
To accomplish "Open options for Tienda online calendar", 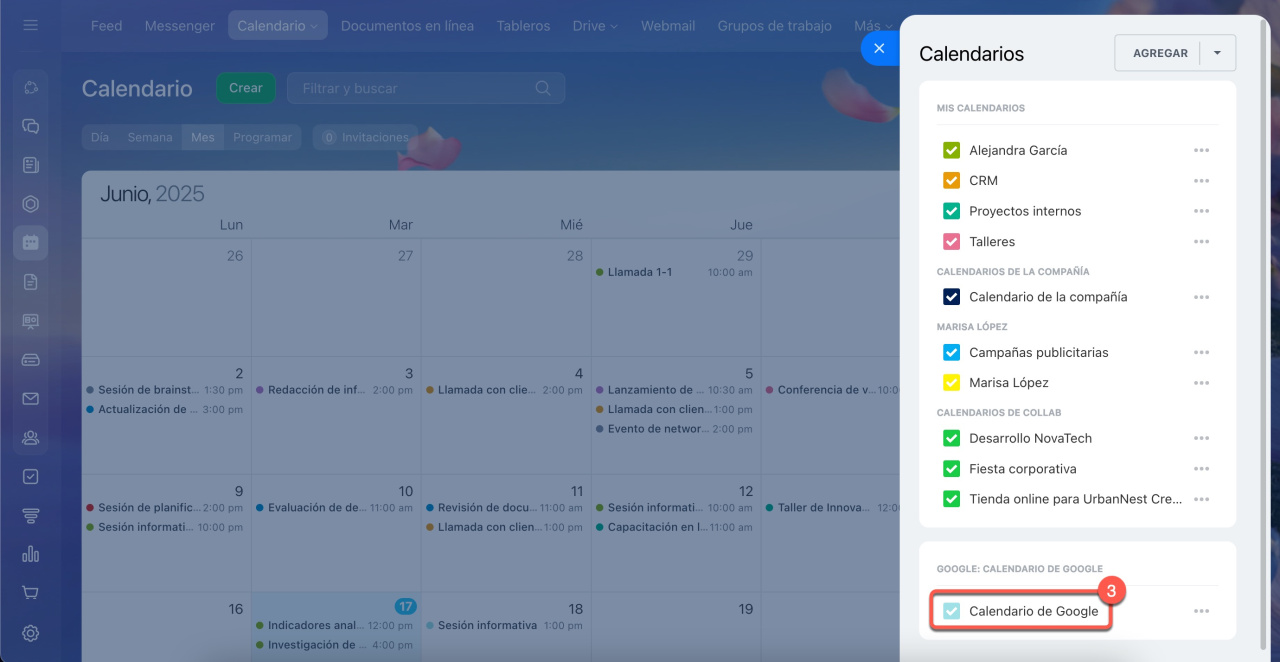I will coord(1201,499).
